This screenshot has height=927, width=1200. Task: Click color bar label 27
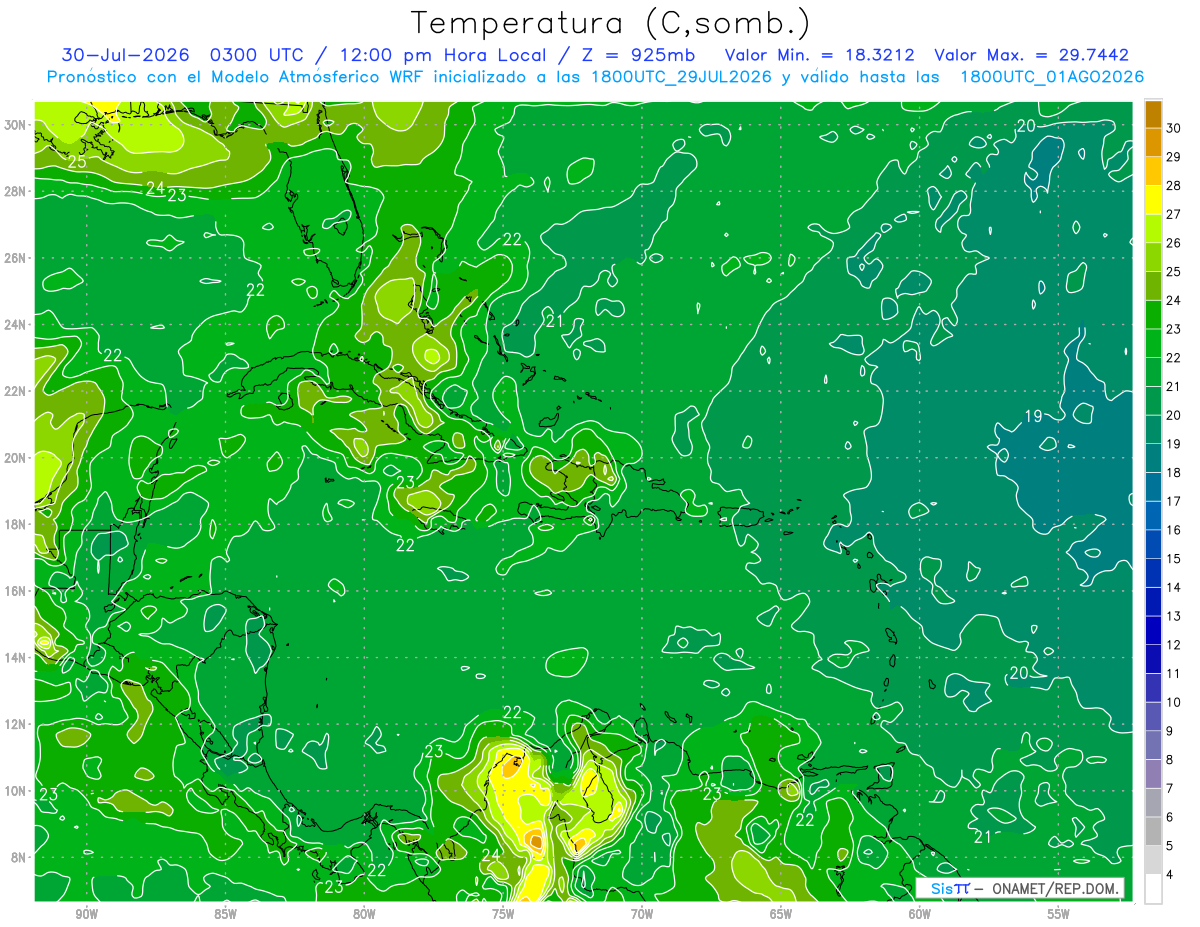click(x=1173, y=214)
